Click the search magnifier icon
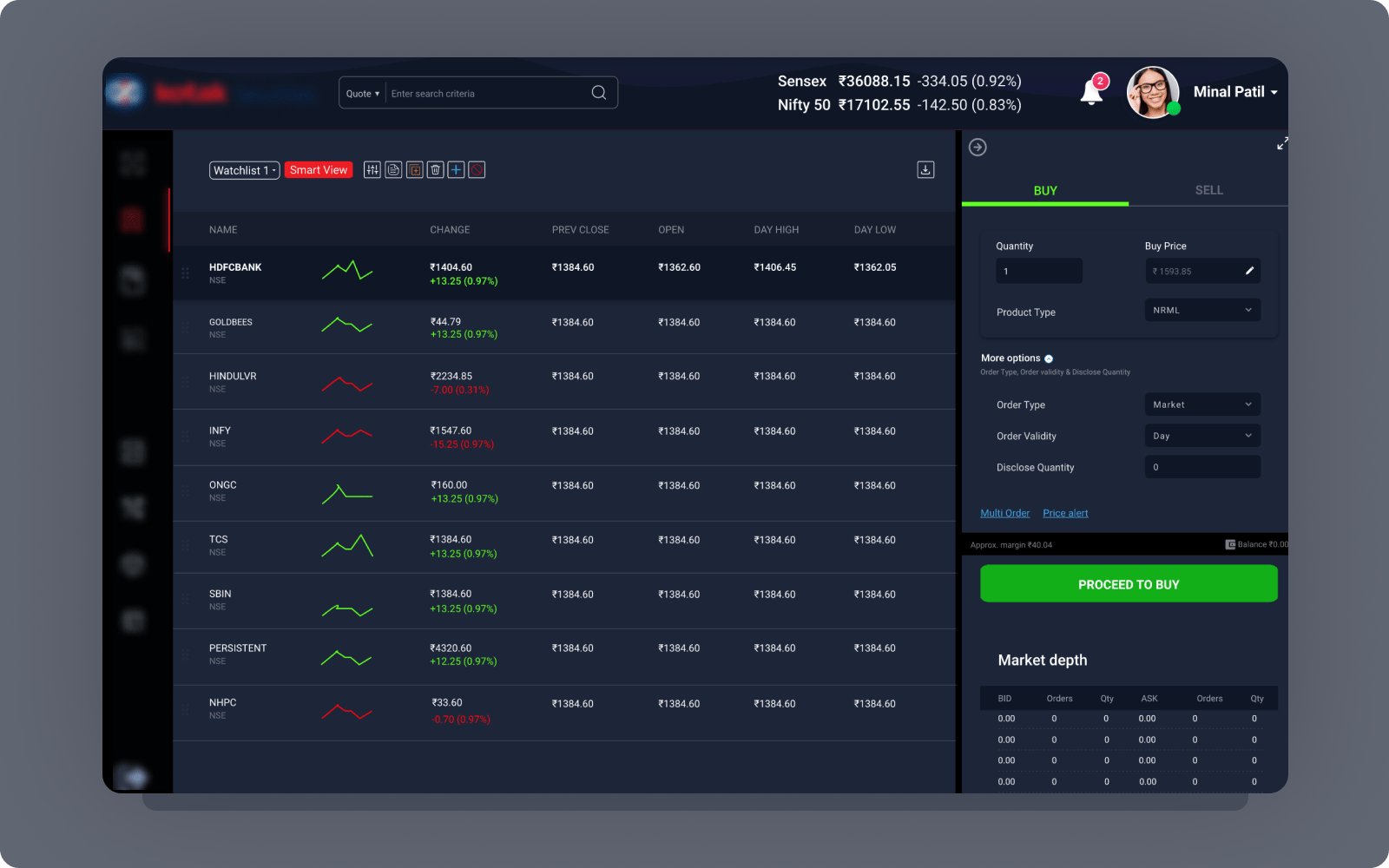The height and width of the screenshot is (868, 1389). [599, 93]
